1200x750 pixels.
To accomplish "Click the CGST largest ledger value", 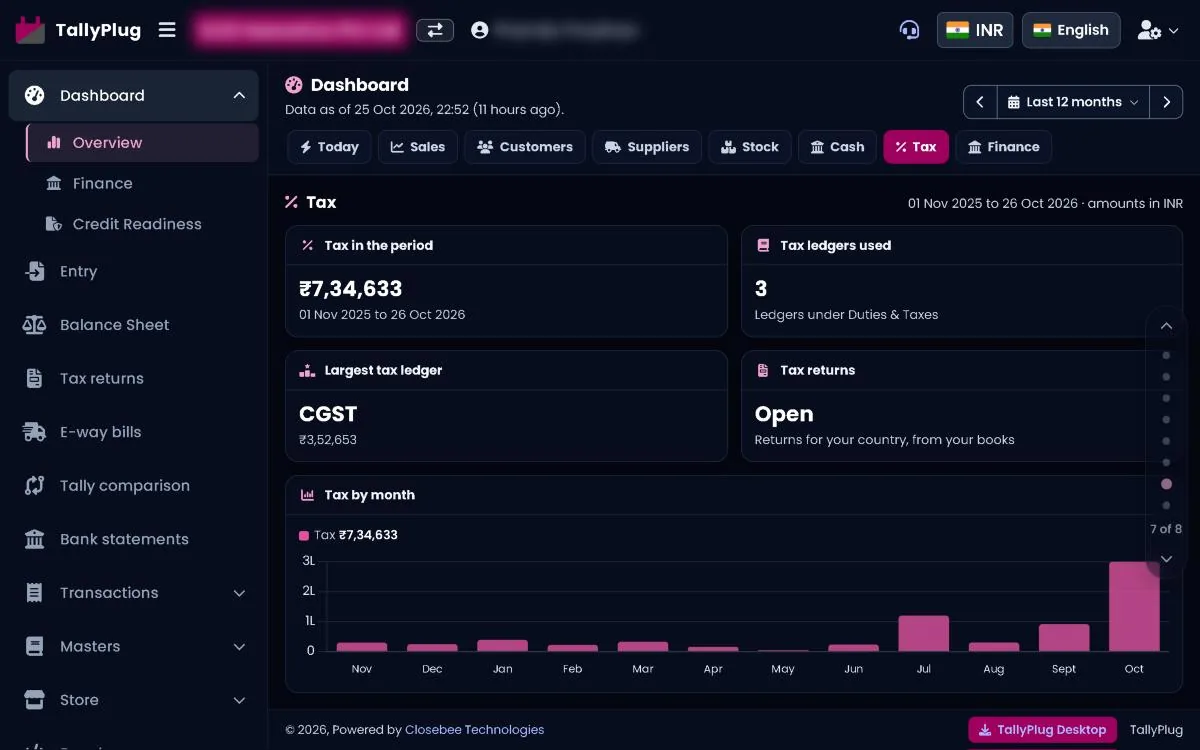I will [x=328, y=414].
